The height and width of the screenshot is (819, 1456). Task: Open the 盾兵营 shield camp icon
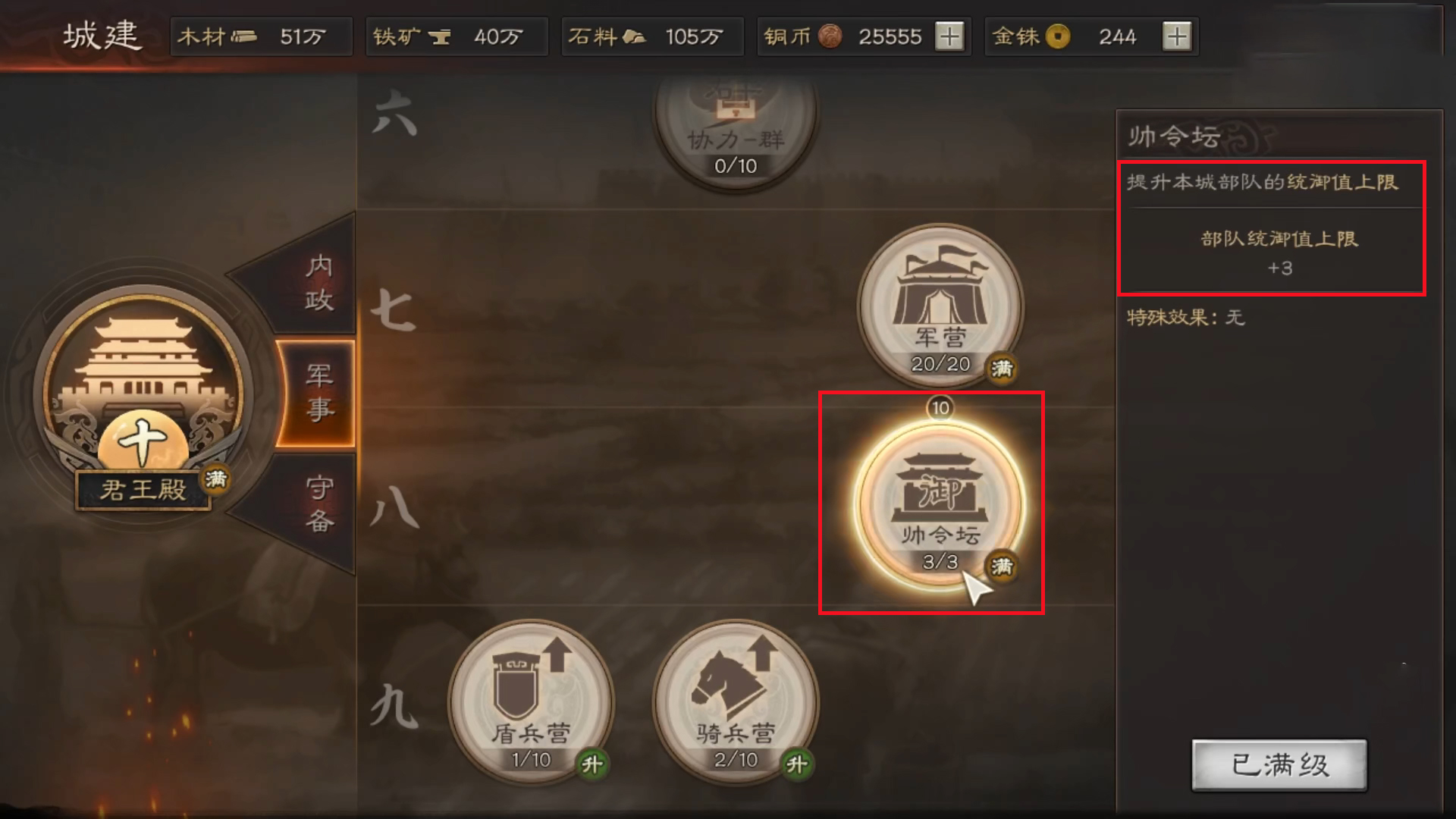(531, 701)
